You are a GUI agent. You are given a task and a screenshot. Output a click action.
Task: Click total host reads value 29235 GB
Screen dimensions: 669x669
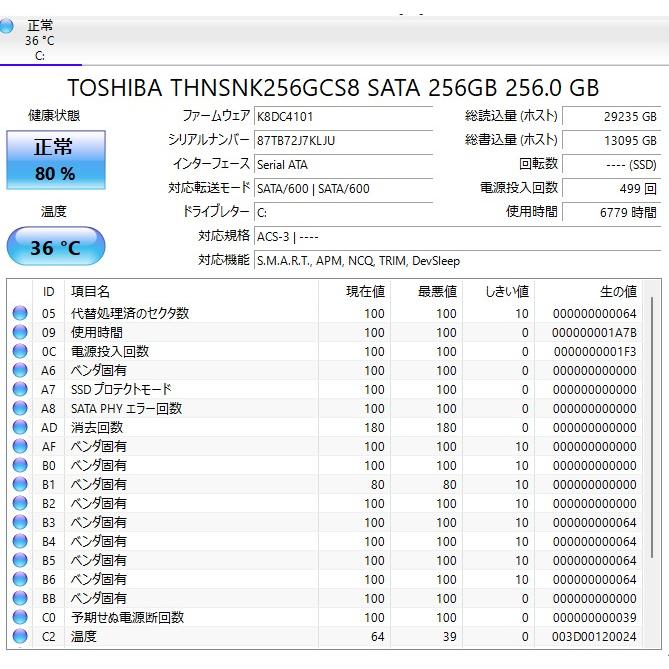[611, 116]
